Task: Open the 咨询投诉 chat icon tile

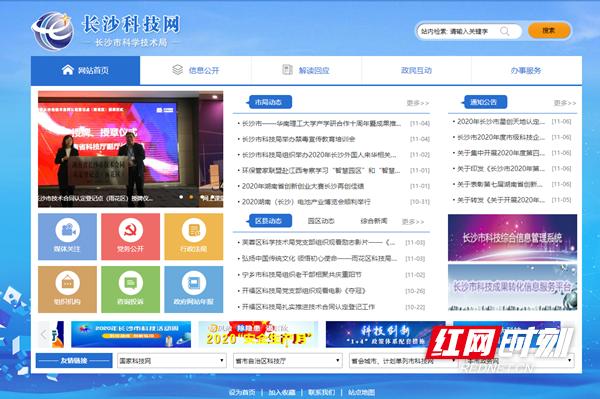Action: coord(130,289)
